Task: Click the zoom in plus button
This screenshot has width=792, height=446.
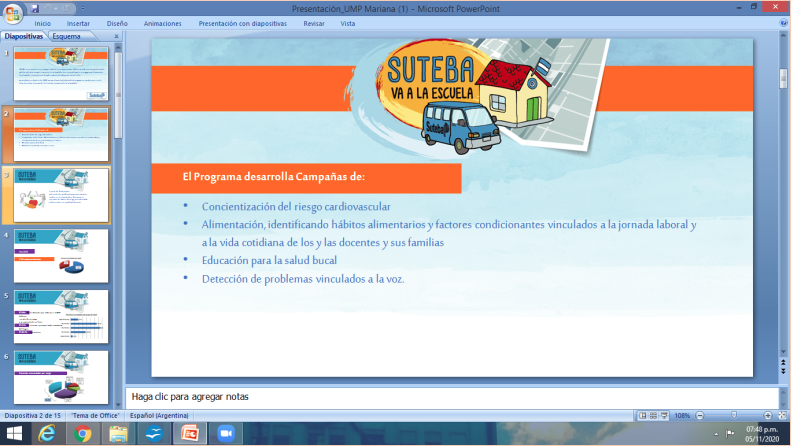Action: [767, 415]
